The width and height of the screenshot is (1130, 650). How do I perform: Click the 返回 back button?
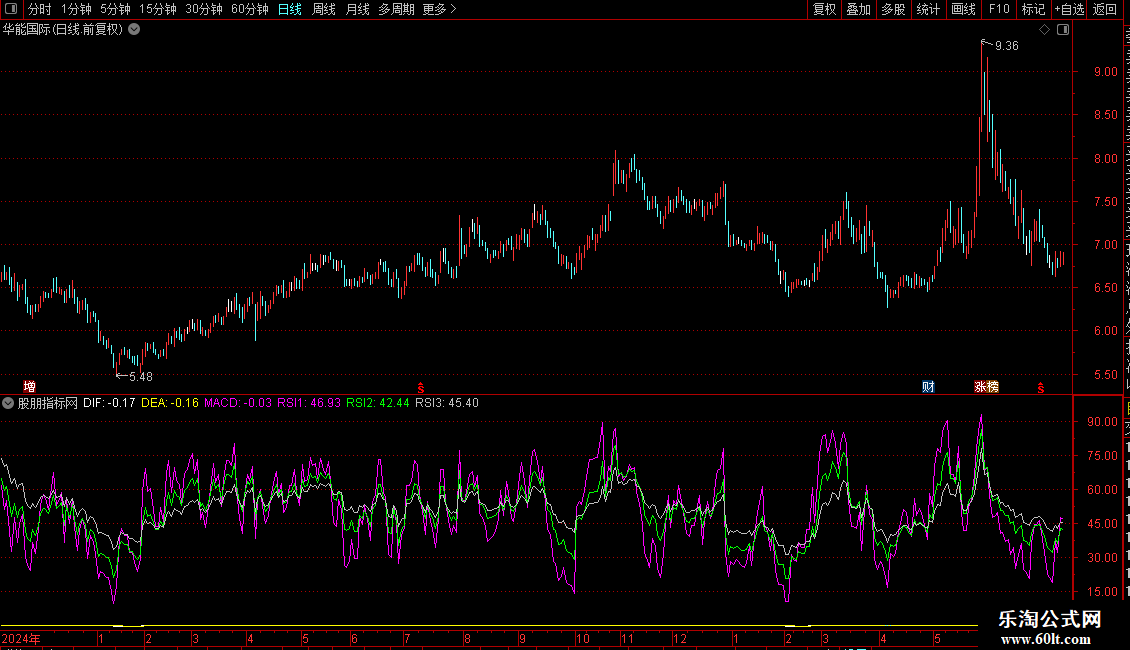[1105, 9]
